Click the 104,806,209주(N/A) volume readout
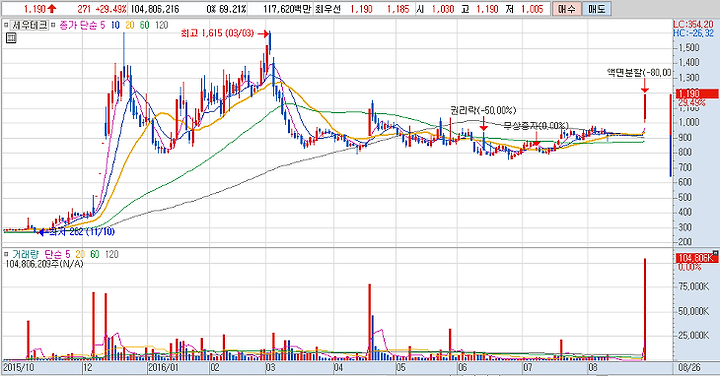The image size is (720, 376). coord(45,264)
